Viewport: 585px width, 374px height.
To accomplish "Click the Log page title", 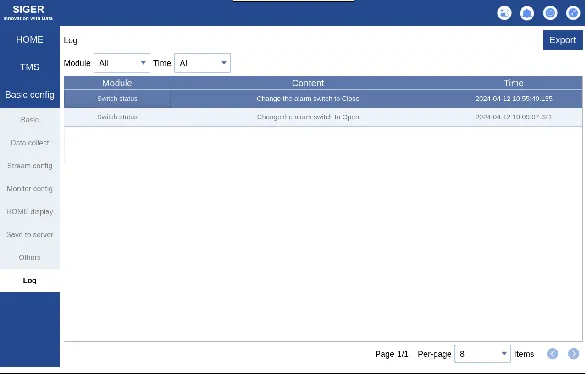I will pos(71,40).
